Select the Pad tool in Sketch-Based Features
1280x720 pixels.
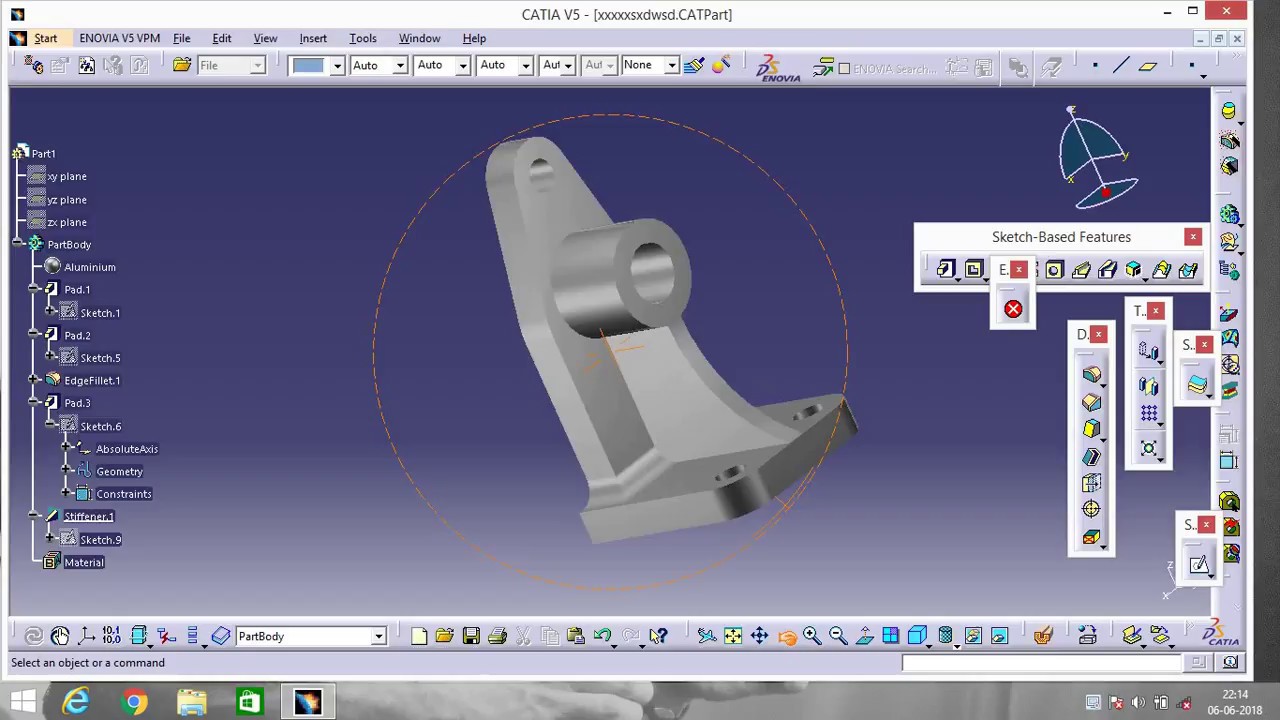tap(945, 269)
